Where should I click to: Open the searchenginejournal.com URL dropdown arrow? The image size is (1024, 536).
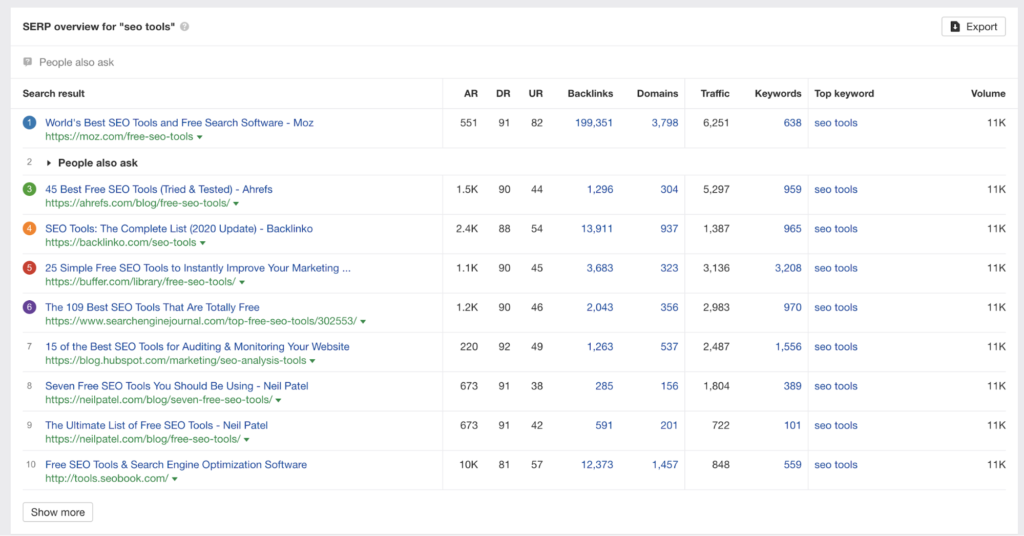[363, 322]
